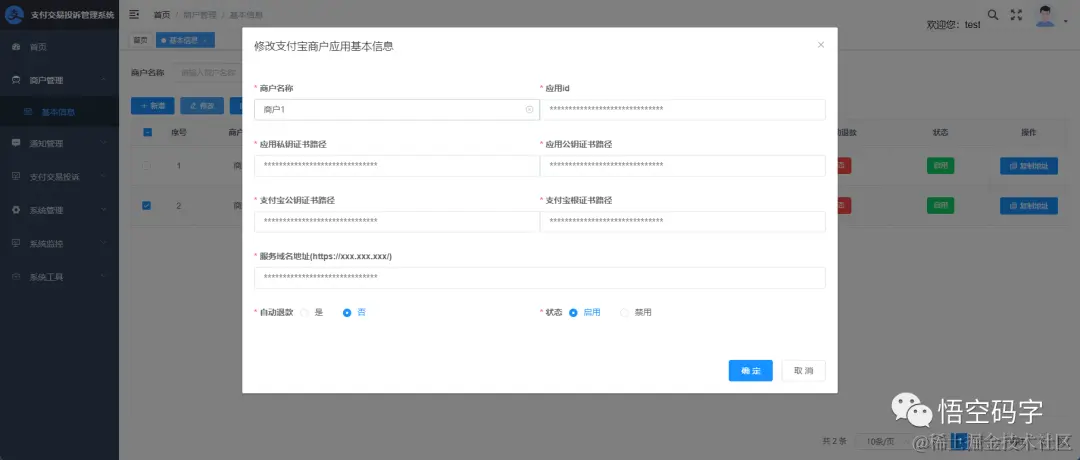Click the payment system logo icon
This screenshot has height=460, width=1080.
(15, 14)
